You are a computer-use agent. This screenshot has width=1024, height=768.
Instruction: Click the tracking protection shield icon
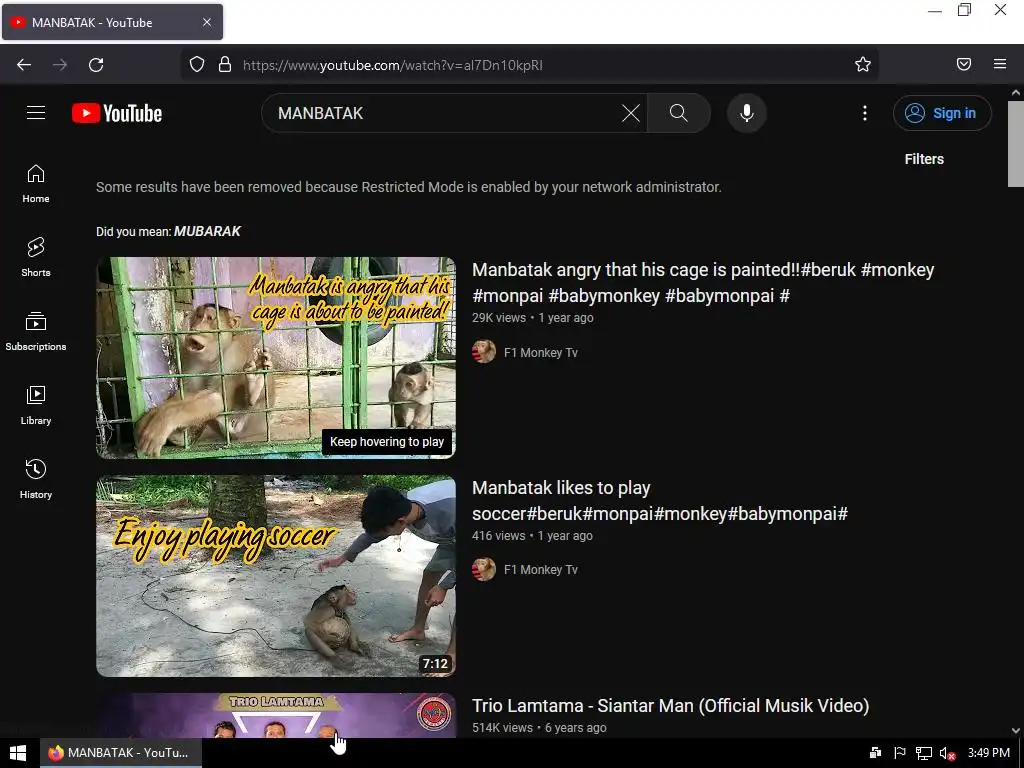tap(197, 64)
